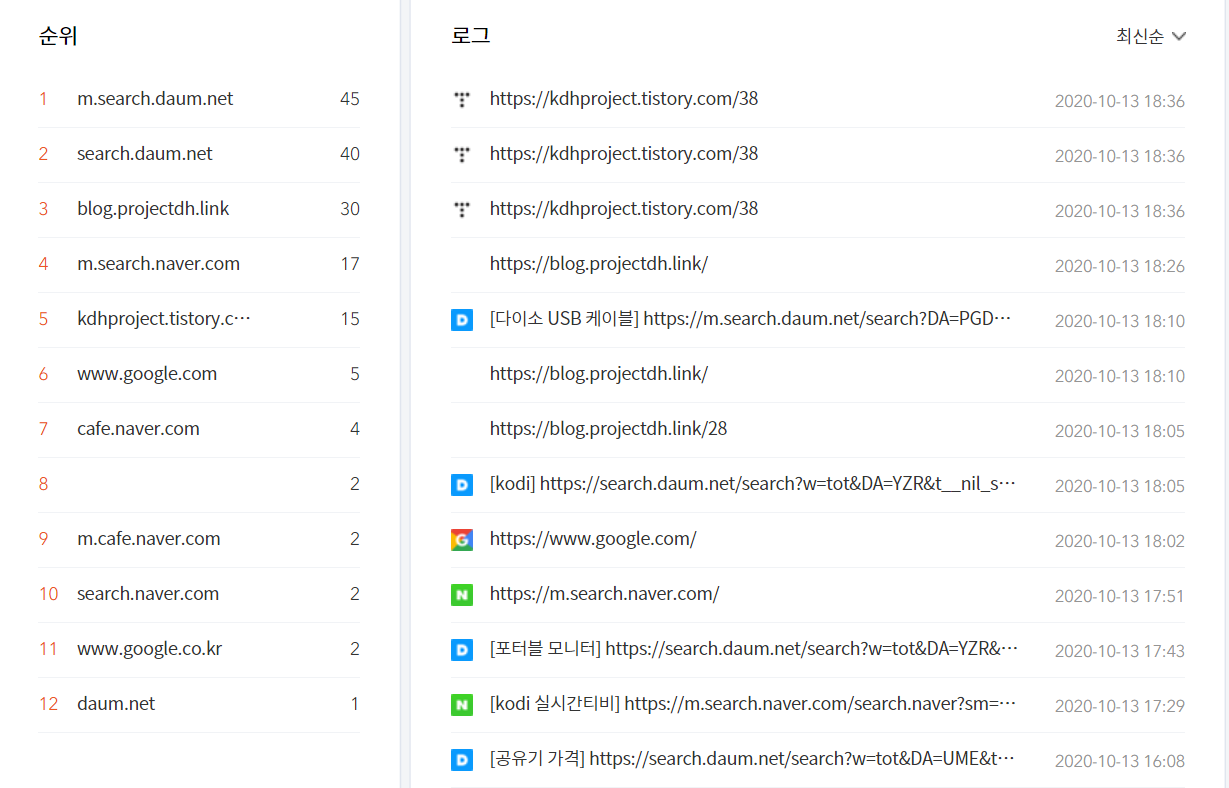Select blog.projectdh.link in the ranking list

pos(153,209)
